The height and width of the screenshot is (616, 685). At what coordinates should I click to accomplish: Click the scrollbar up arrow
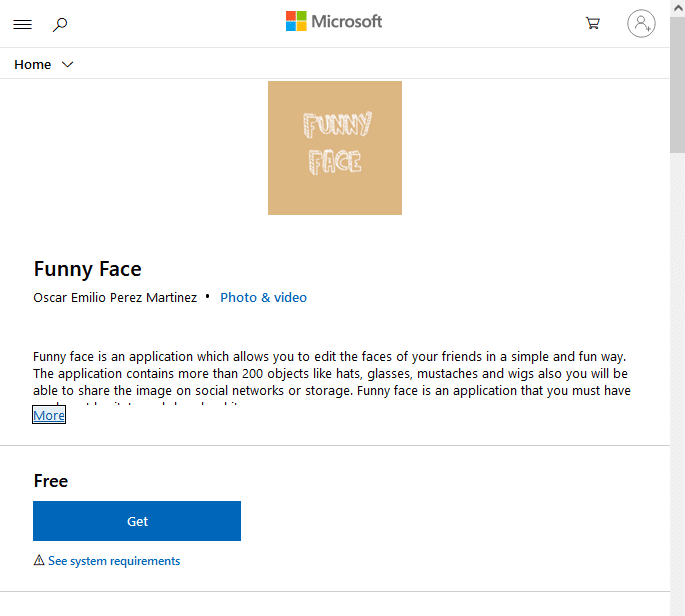pyautogui.click(x=677, y=8)
